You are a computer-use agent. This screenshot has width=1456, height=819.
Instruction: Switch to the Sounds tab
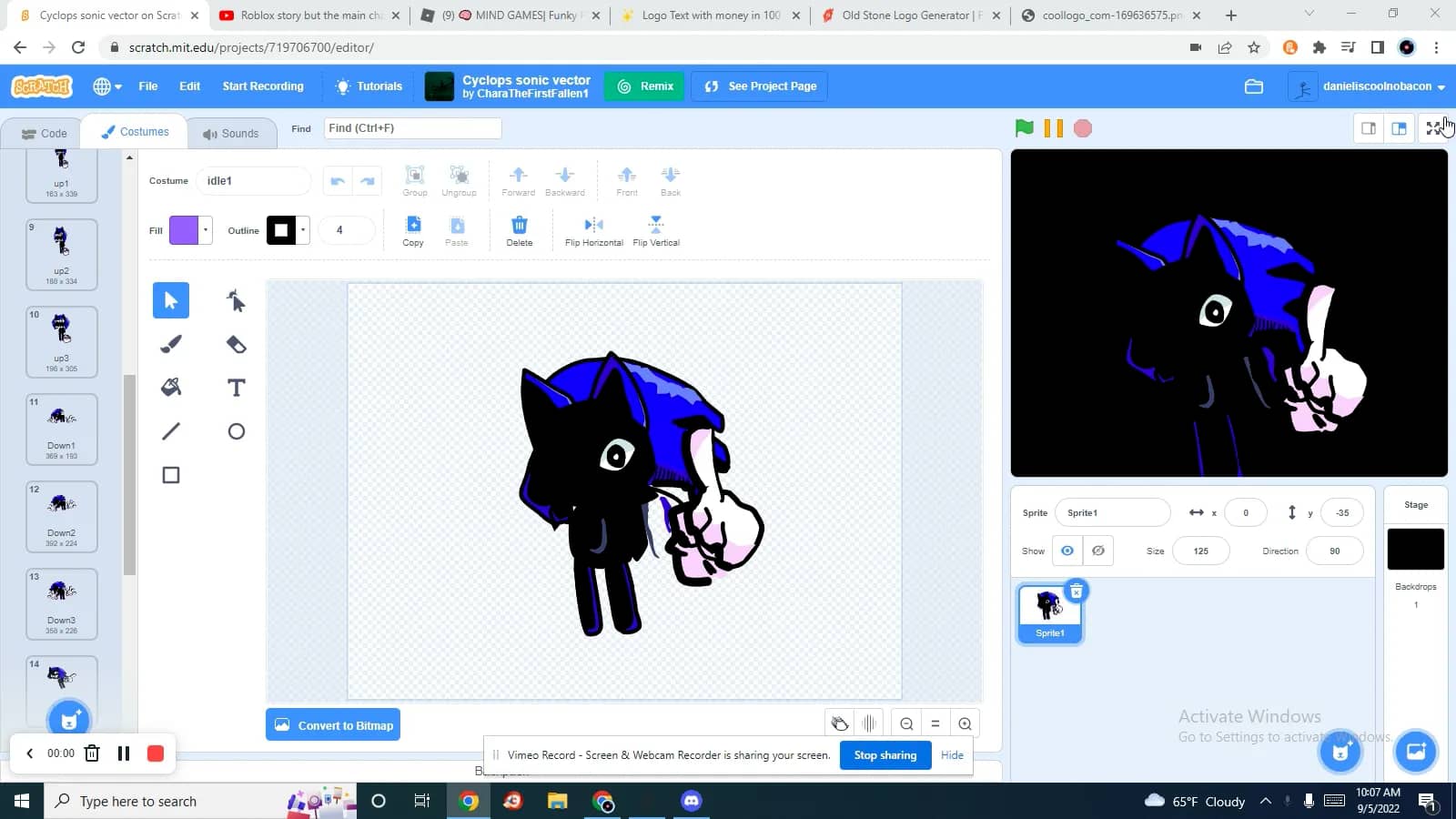coord(232,132)
